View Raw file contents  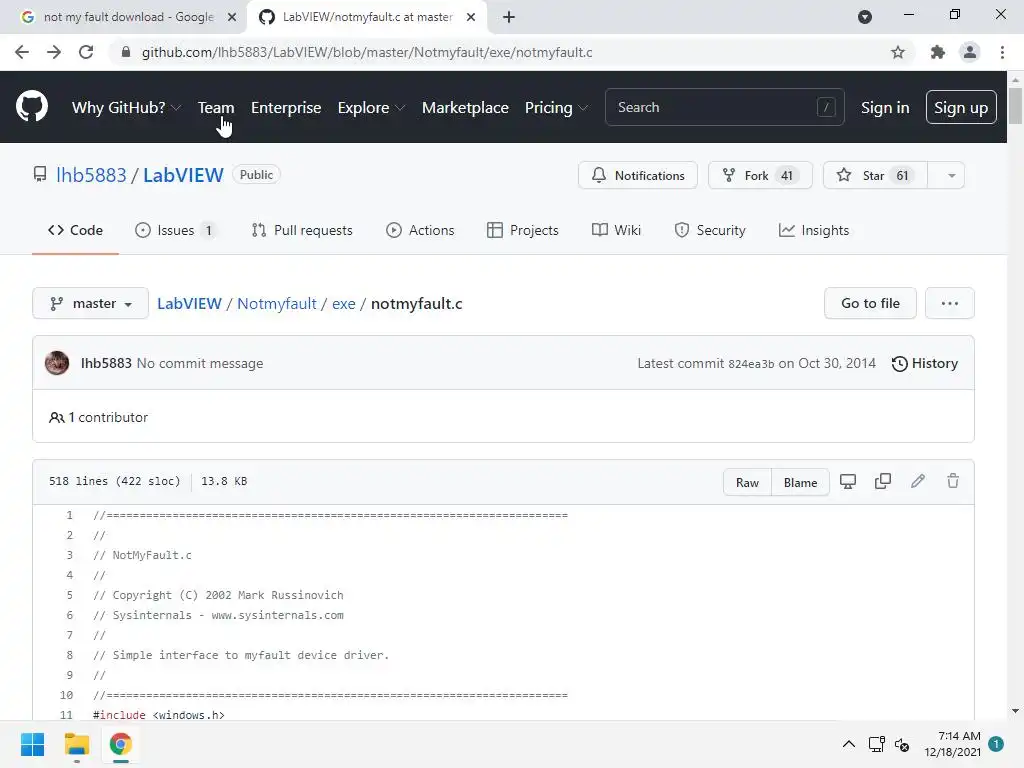coord(747,483)
